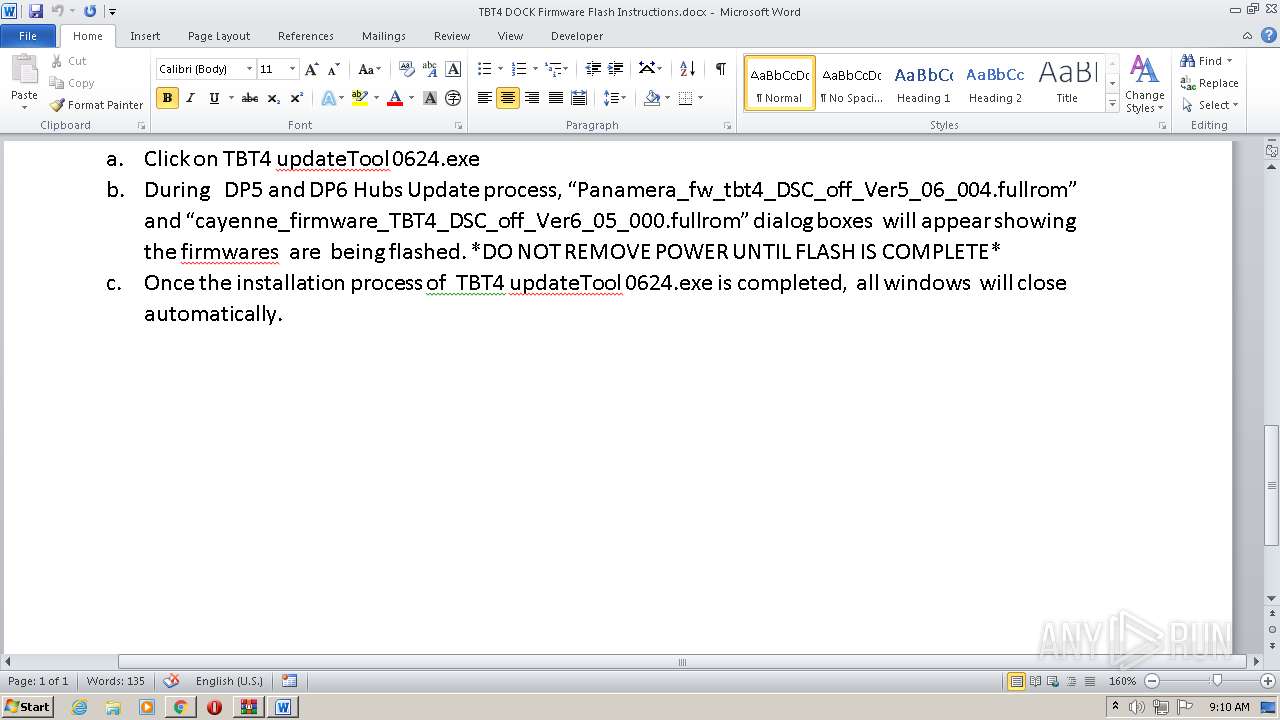Image resolution: width=1280 pixels, height=720 pixels.
Task: Open line spacing dropdown
Action: (615, 98)
